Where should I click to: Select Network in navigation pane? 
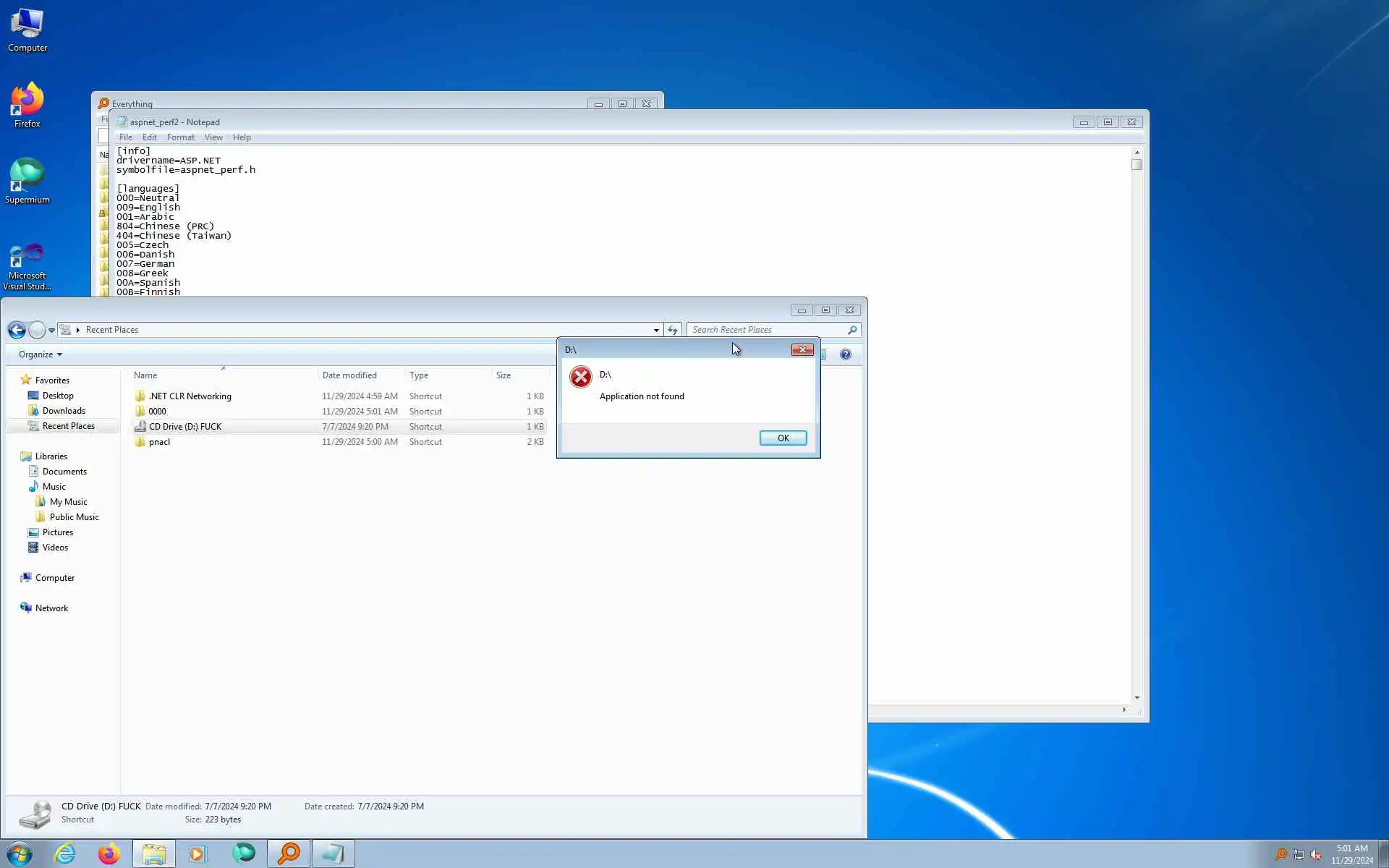tap(51, 608)
